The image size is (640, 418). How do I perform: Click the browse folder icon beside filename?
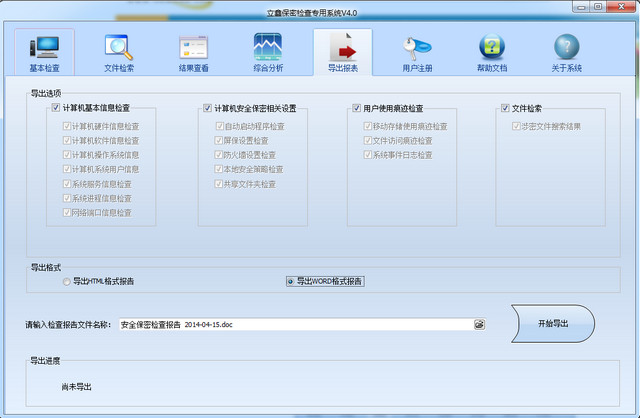click(x=479, y=325)
